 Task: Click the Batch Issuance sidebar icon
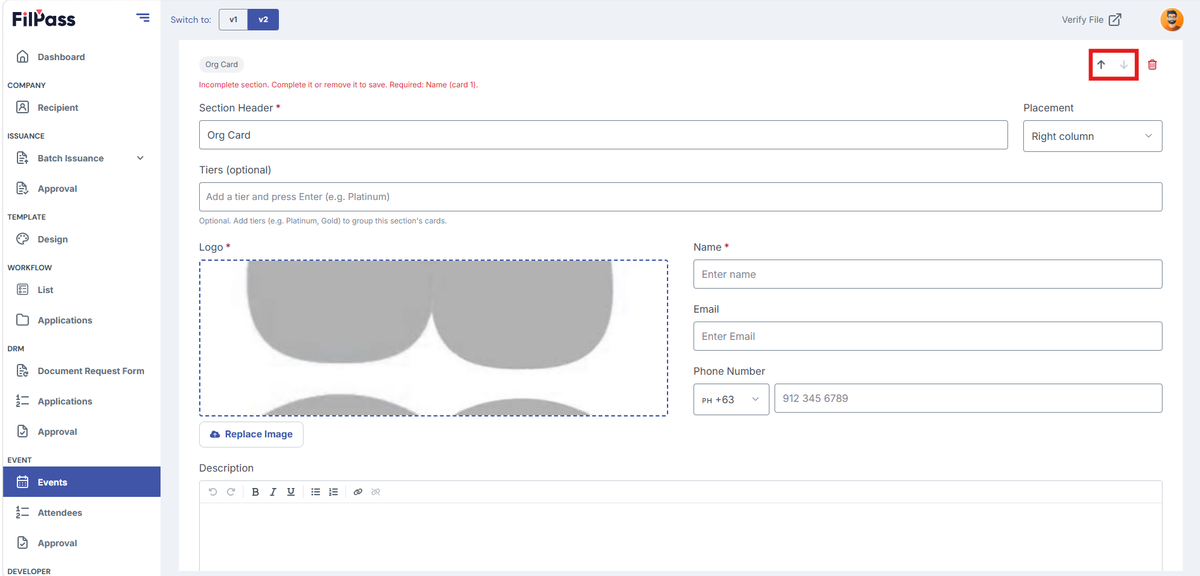click(23, 158)
